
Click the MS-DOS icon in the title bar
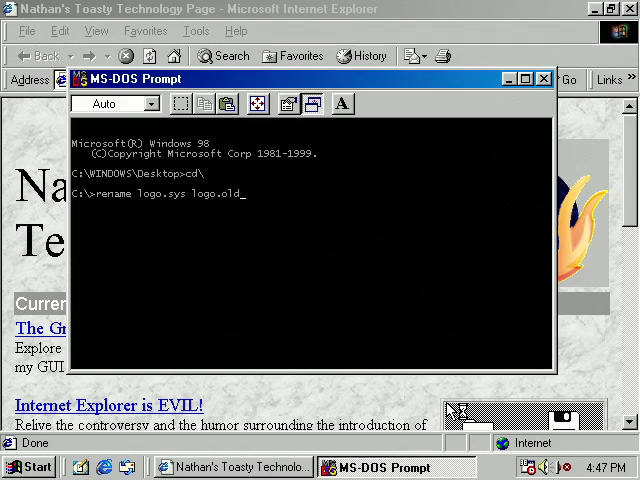tap(79, 78)
